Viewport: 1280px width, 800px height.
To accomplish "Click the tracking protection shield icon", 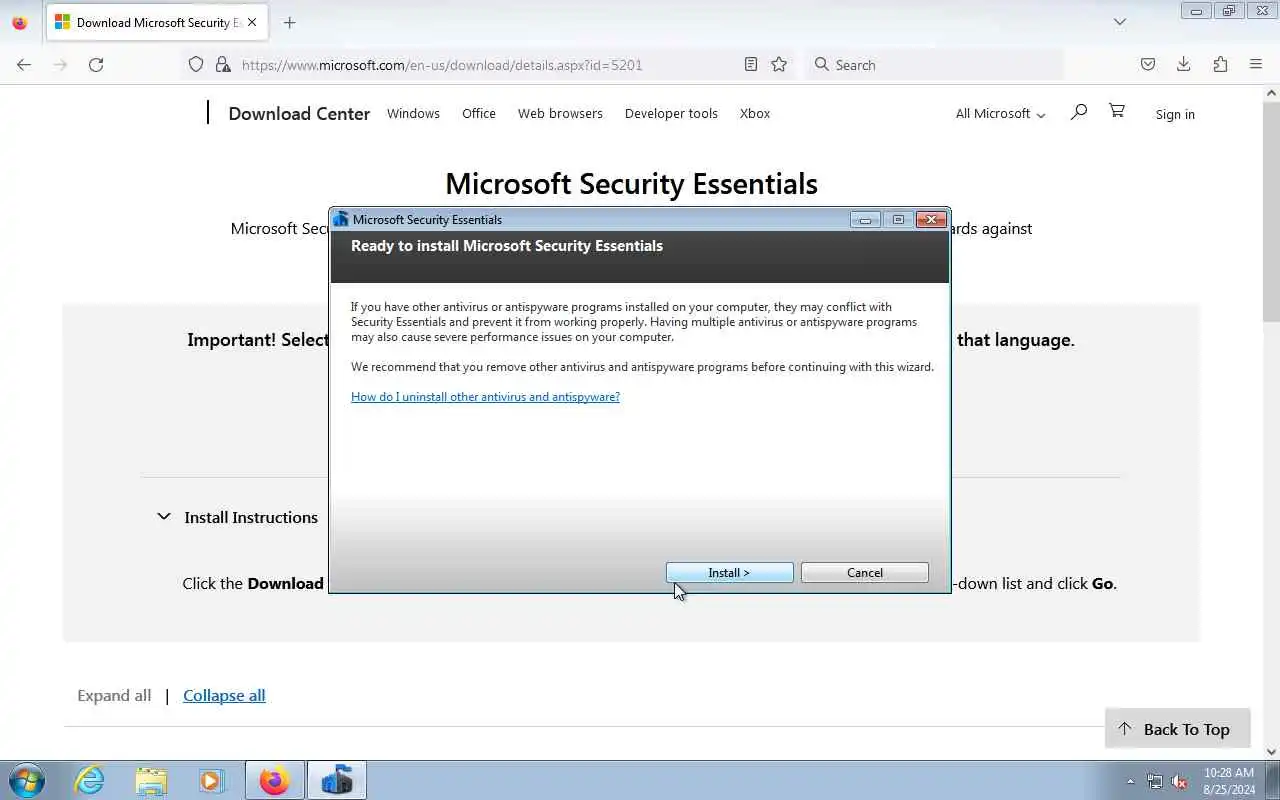I will 196,64.
